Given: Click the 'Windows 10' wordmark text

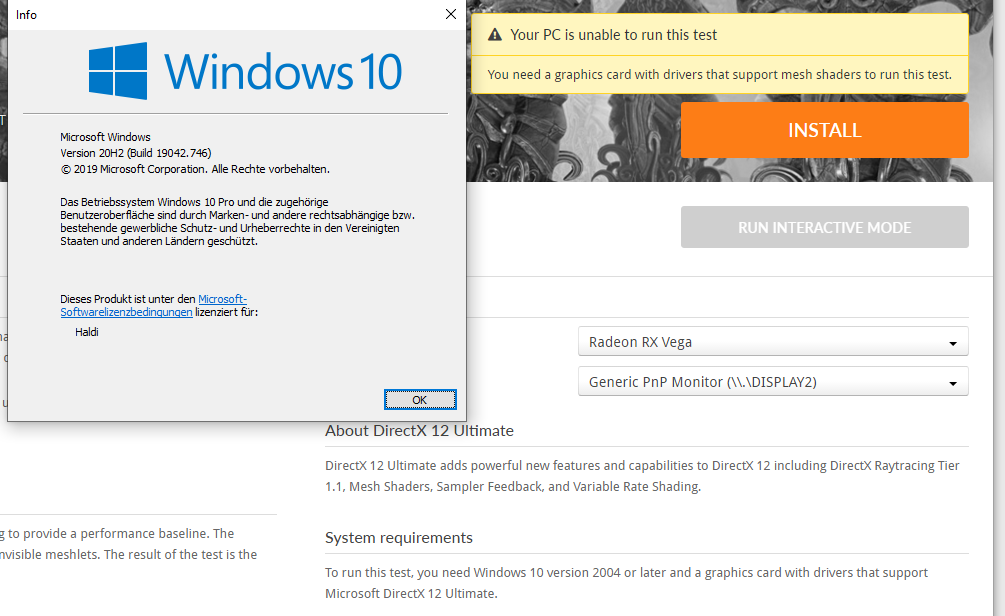Looking at the screenshot, I should pyautogui.click(x=283, y=71).
